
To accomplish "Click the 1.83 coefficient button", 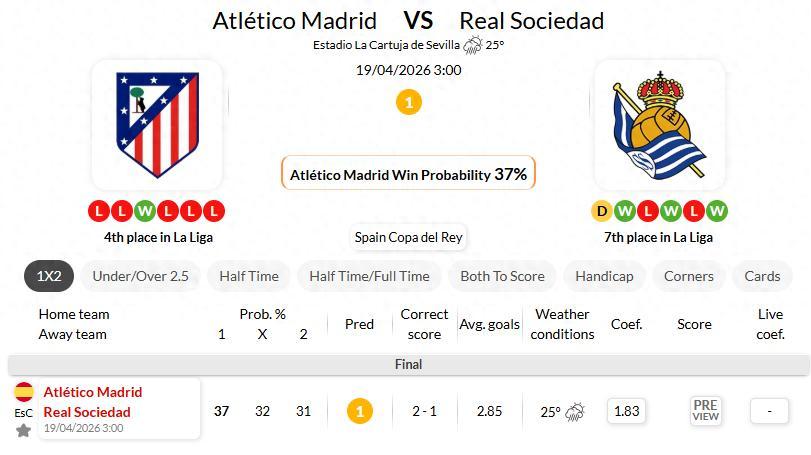I will (x=626, y=411).
